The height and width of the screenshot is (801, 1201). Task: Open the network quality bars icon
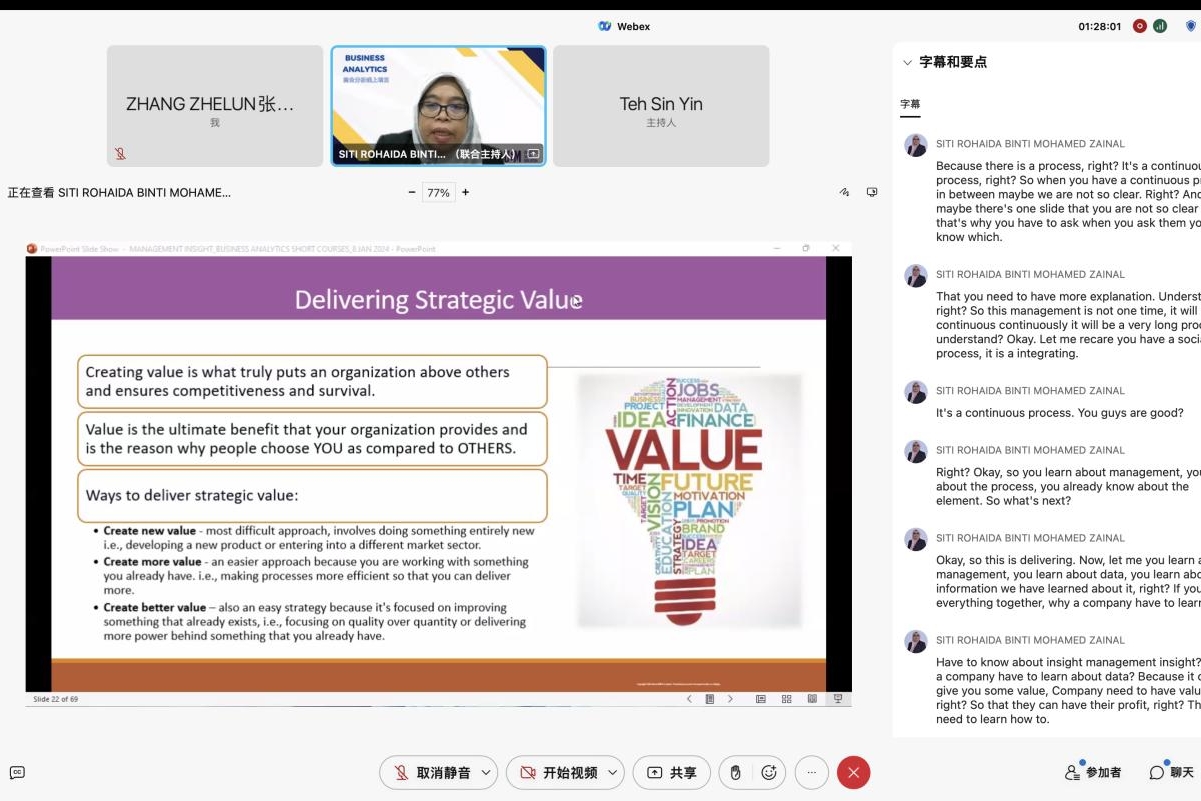(1160, 26)
